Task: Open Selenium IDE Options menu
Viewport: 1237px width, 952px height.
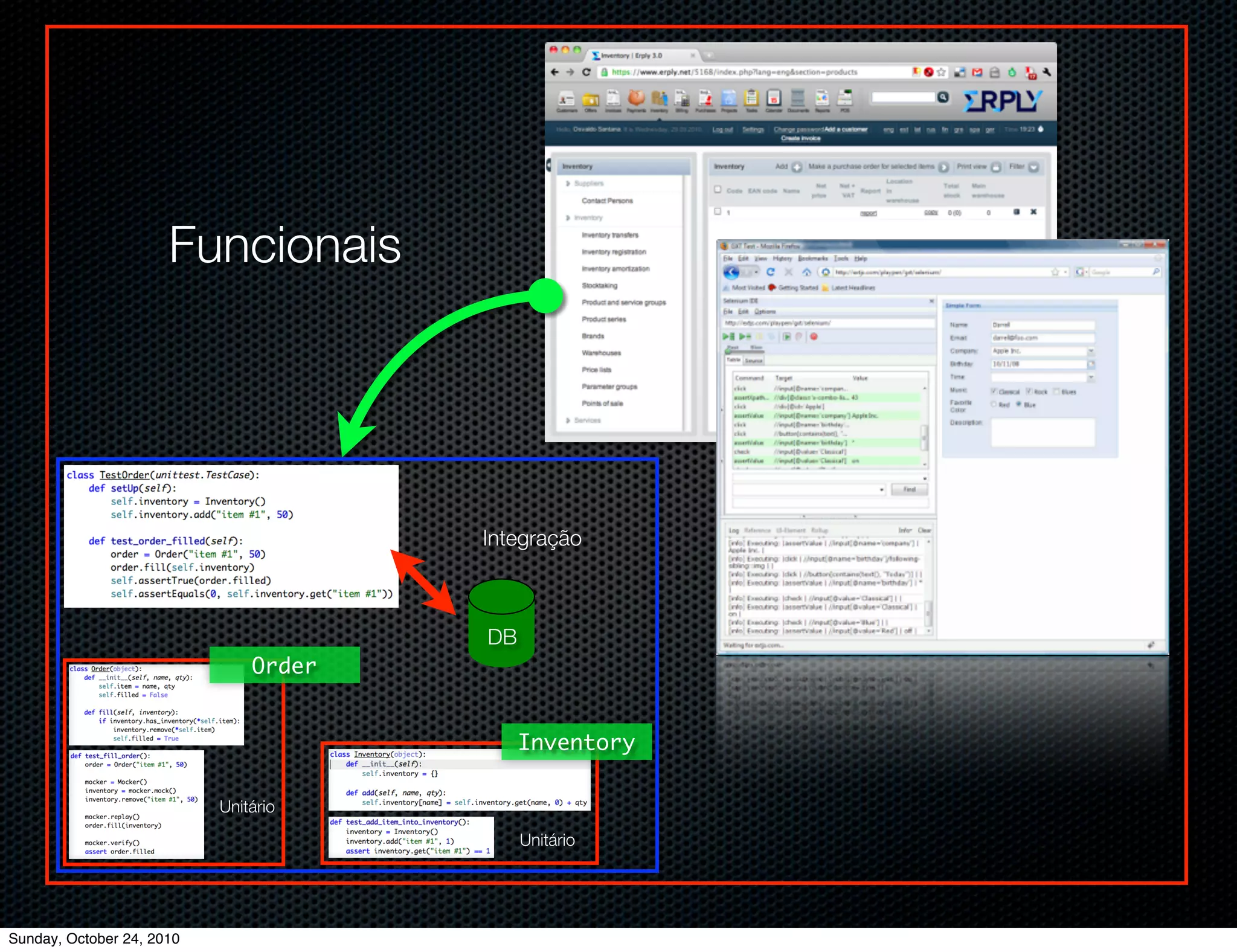Action: tap(765, 312)
